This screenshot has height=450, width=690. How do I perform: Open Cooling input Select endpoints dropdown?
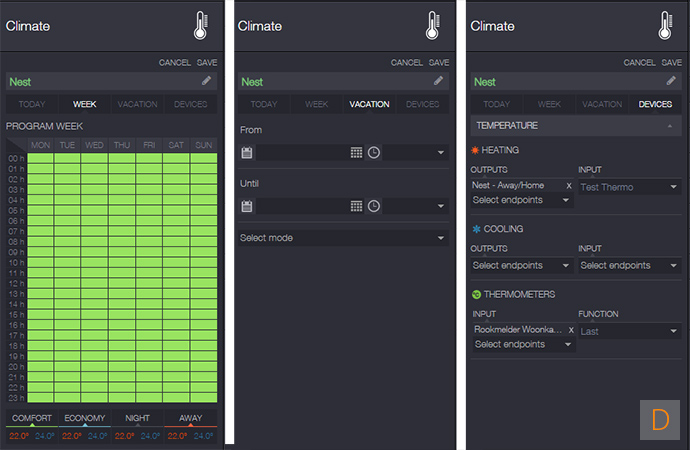[x=630, y=265]
